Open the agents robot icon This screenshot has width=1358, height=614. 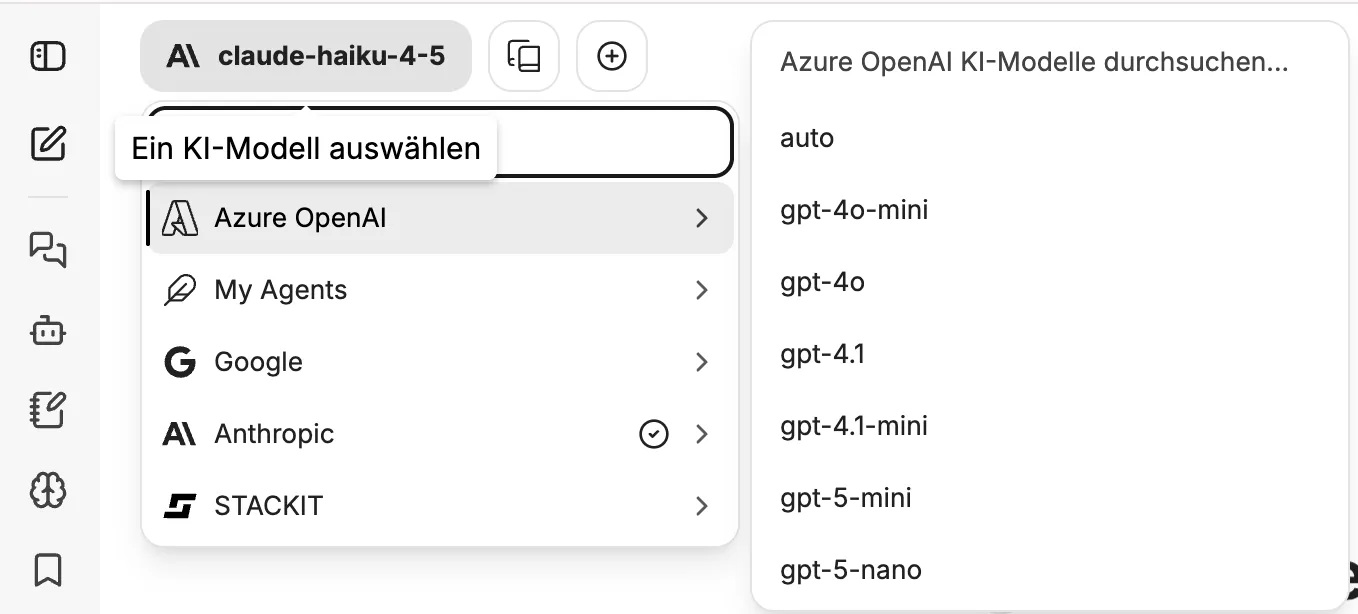tap(48, 330)
